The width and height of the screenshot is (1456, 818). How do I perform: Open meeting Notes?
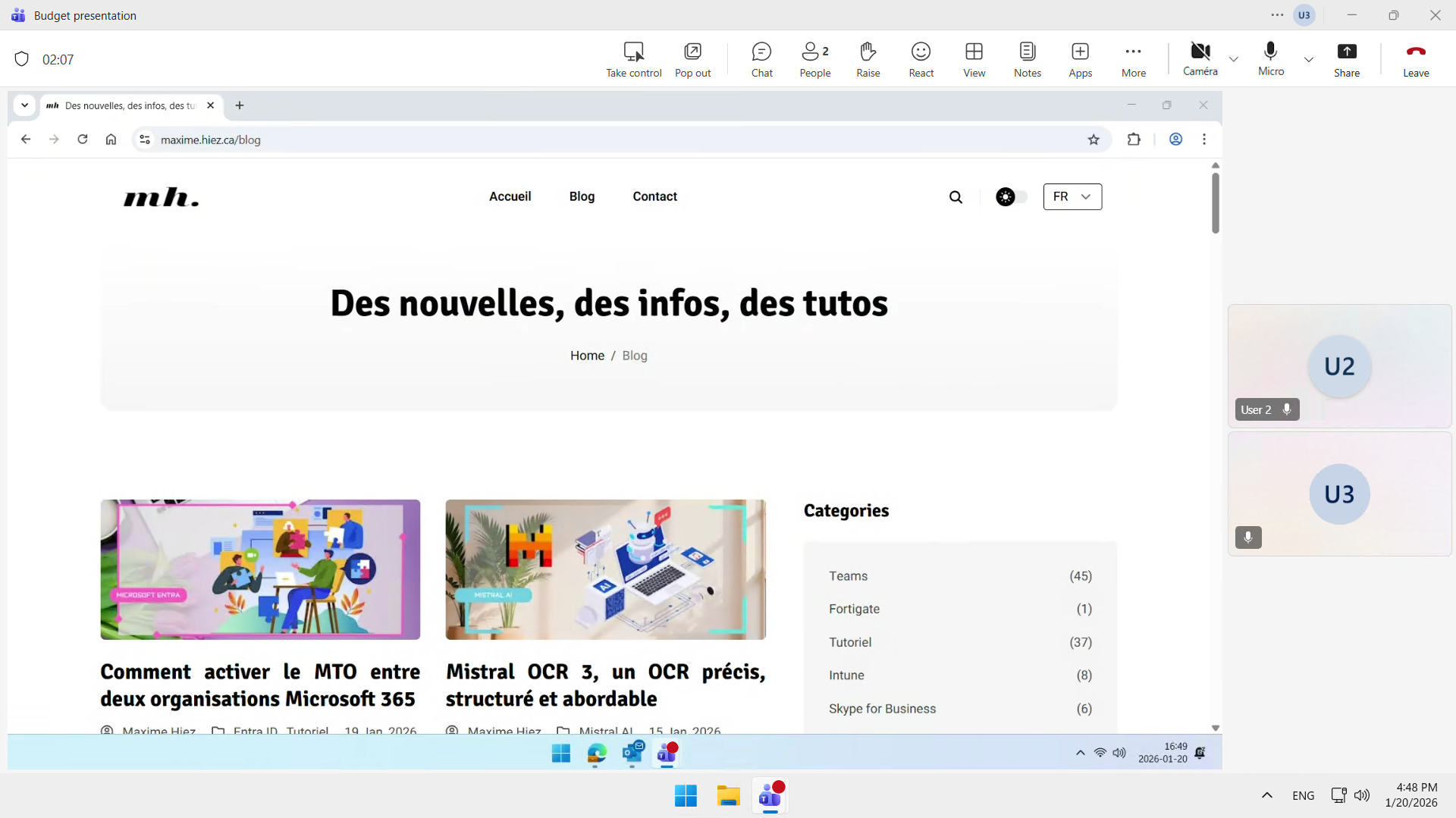[x=1027, y=59]
